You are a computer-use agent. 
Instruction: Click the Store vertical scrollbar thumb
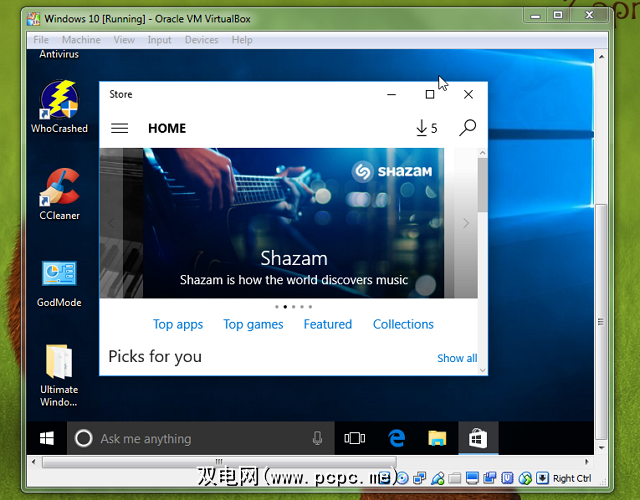click(x=482, y=185)
